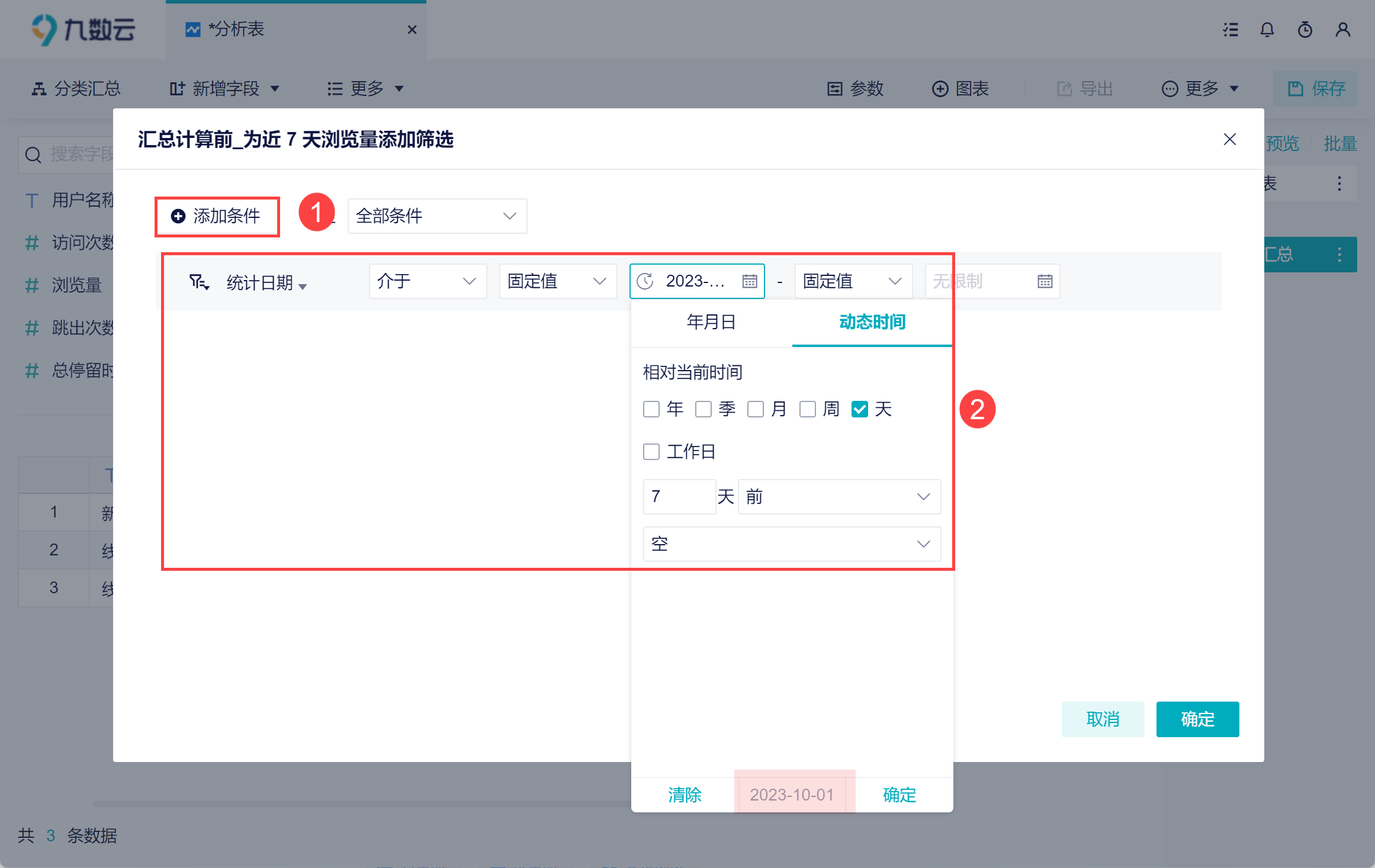Expand the 介于 operator dropdown
This screenshot has width=1375, height=868.
point(428,281)
